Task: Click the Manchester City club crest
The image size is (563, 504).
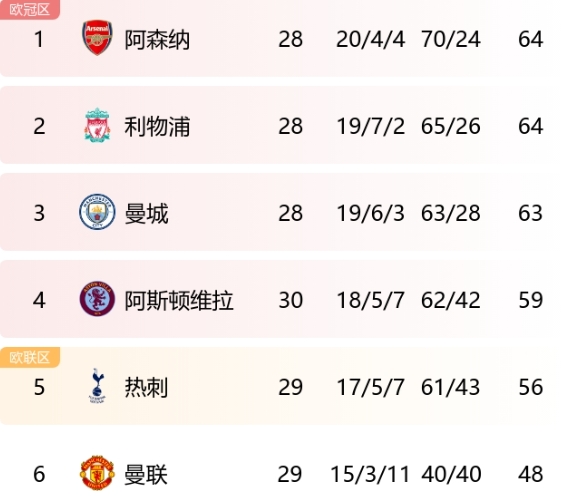Action: [97, 212]
